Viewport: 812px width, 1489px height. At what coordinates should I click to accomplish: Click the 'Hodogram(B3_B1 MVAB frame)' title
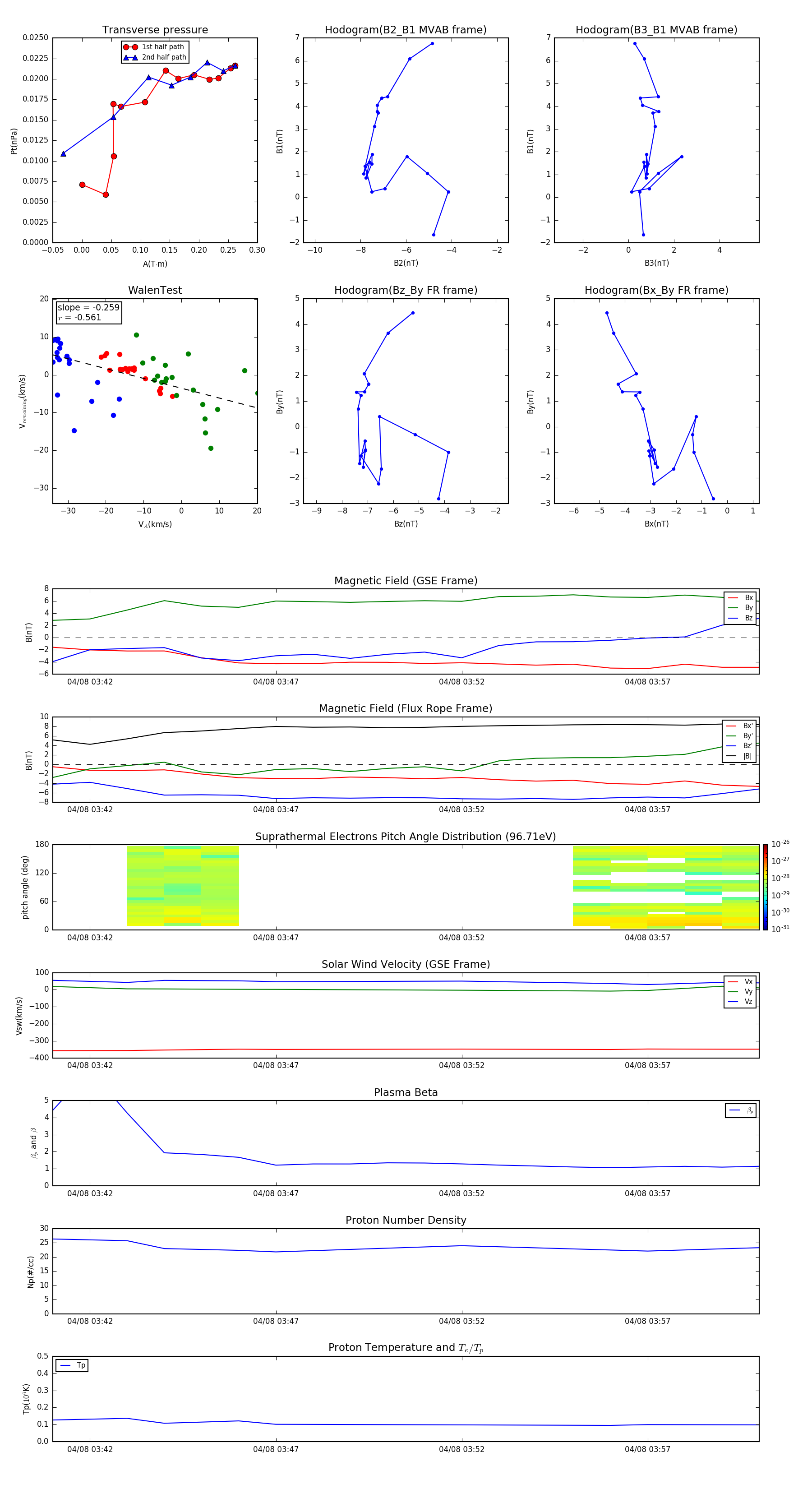coord(656,30)
